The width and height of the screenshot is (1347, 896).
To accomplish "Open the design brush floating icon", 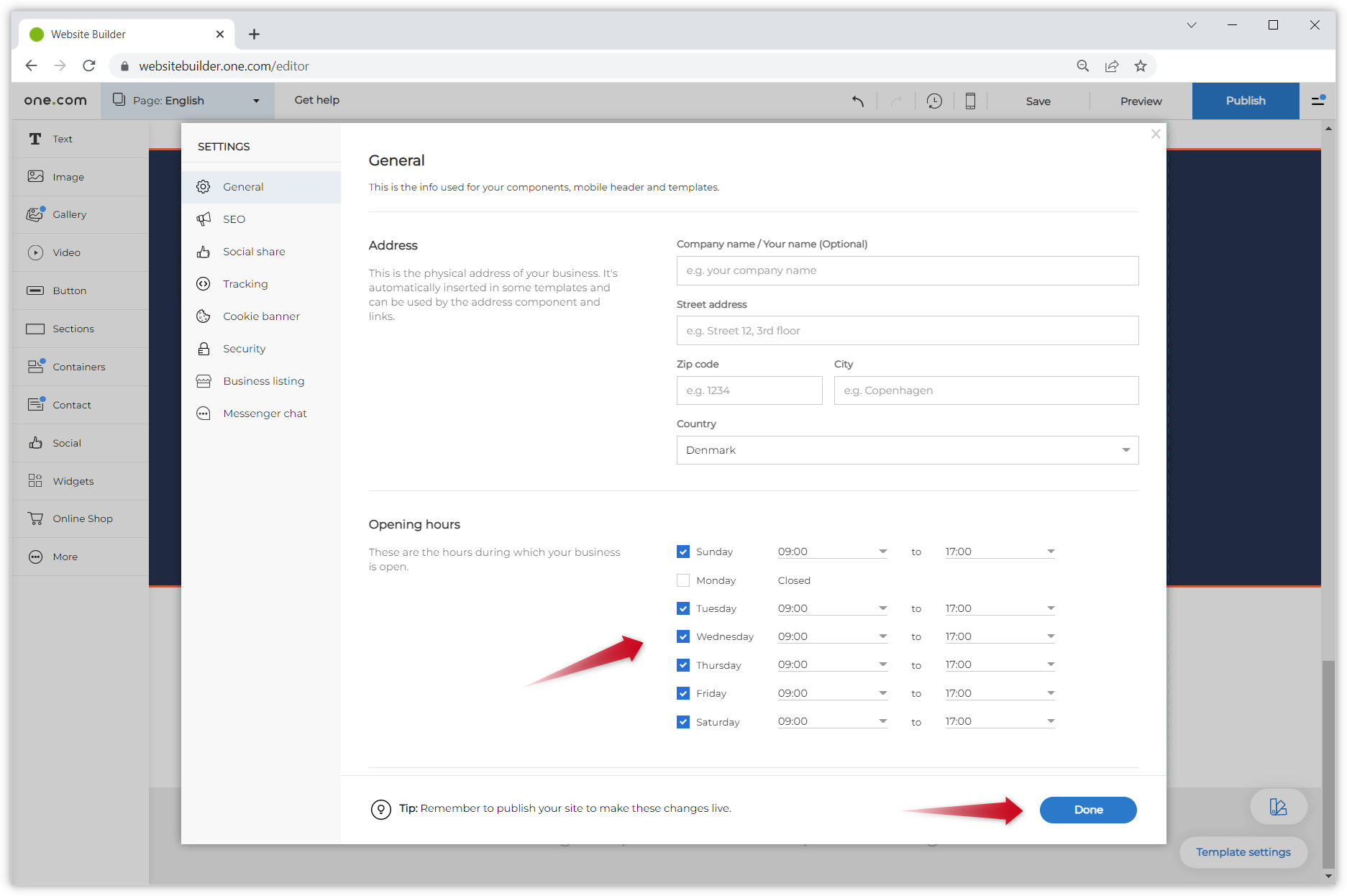I will click(1278, 807).
